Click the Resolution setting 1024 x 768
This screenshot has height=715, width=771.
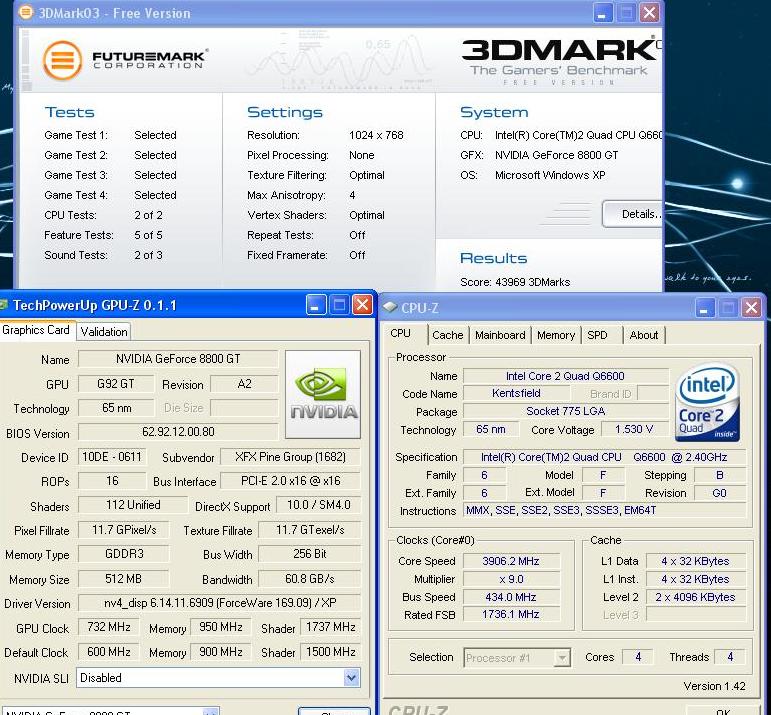(376, 135)
